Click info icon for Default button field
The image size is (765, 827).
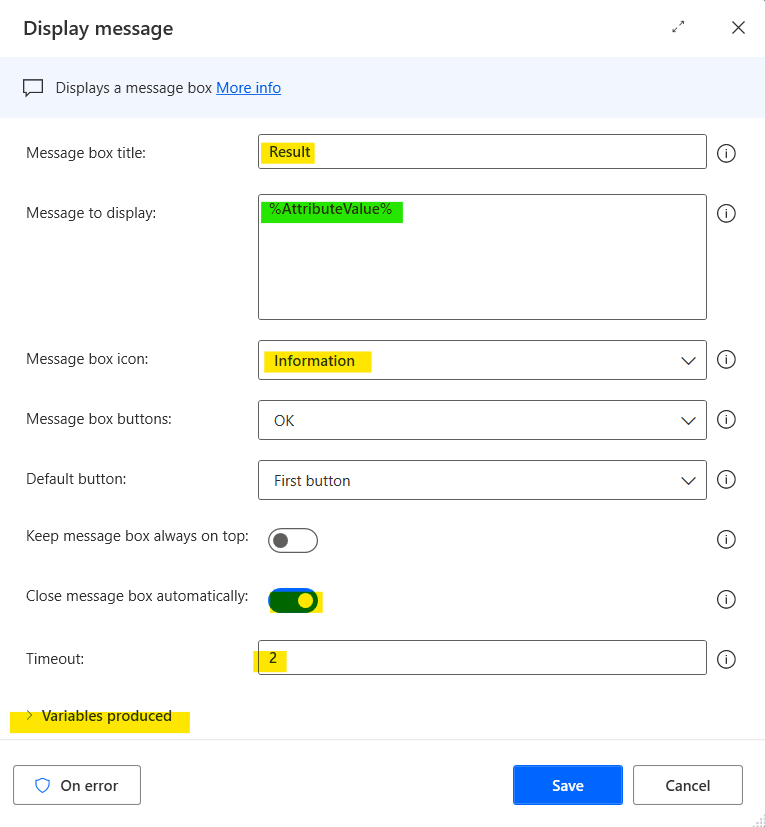[727, 480]
